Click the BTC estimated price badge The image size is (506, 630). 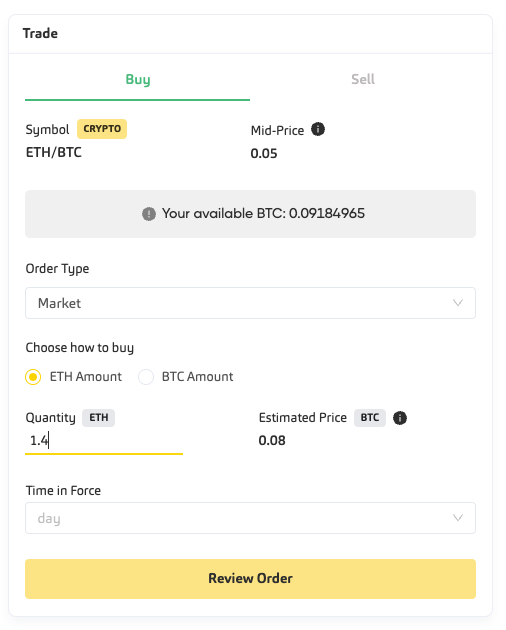(370, 418)
